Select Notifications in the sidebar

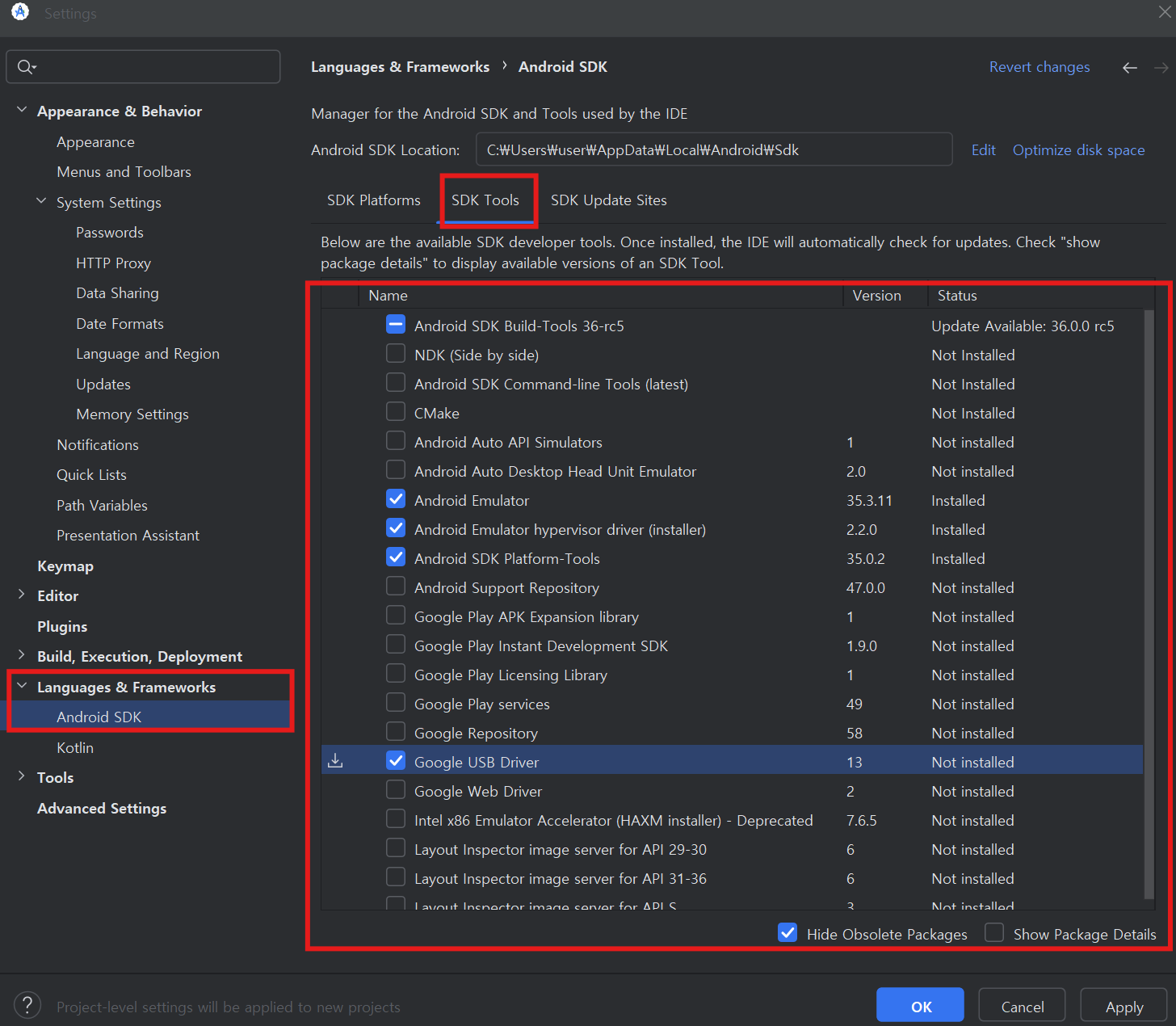click(x=98, y=445)
